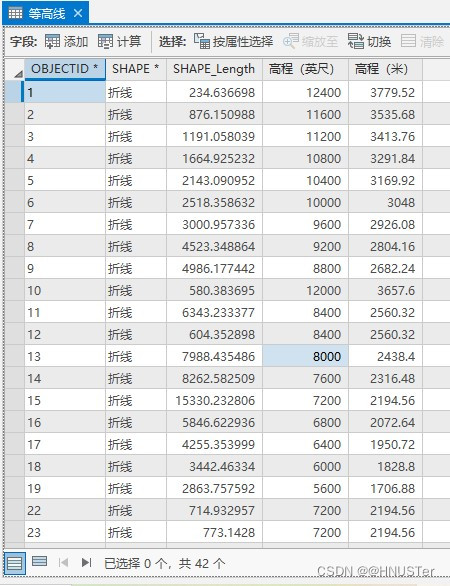This screenshot has width=450, height=586.
Task: Click length value 8262.582509
Action: (x=218, y=379)
